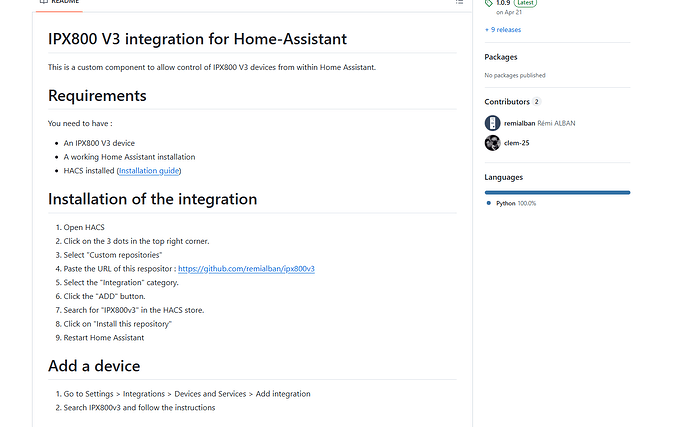Click the Contributors count badge 2
This screenshot has height=427, width=690.
pos(536,102)
